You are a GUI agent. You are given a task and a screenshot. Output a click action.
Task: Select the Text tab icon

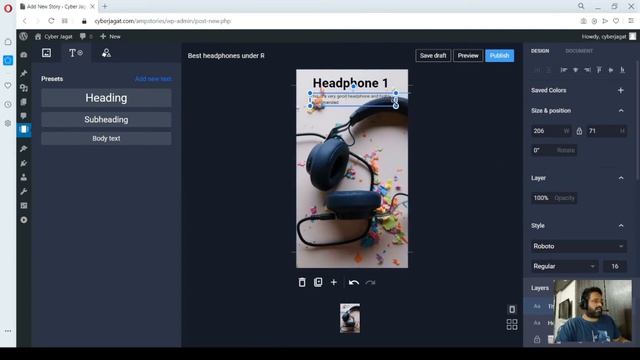pos(76,53)
